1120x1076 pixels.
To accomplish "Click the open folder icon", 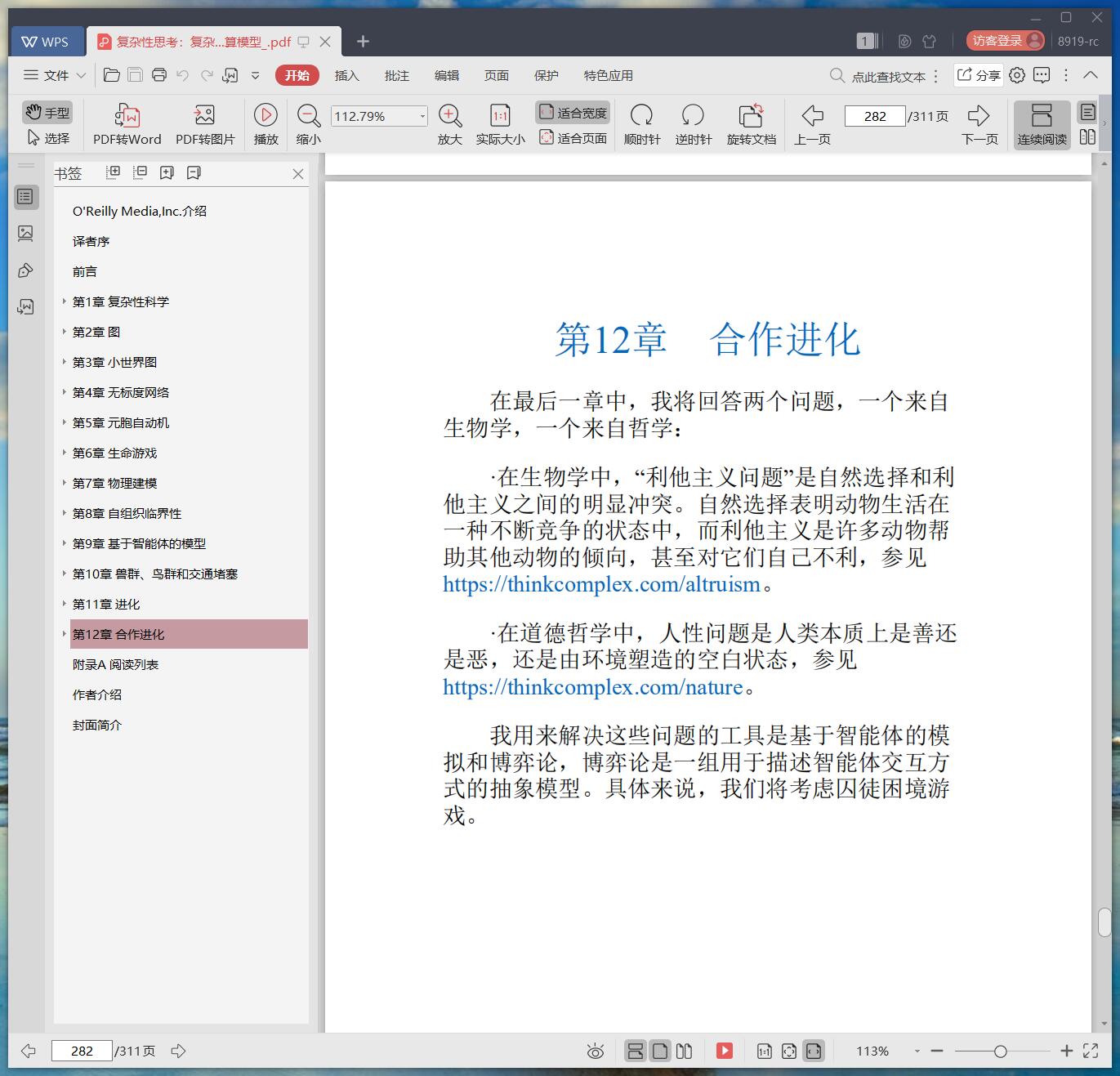I will 112,75.
